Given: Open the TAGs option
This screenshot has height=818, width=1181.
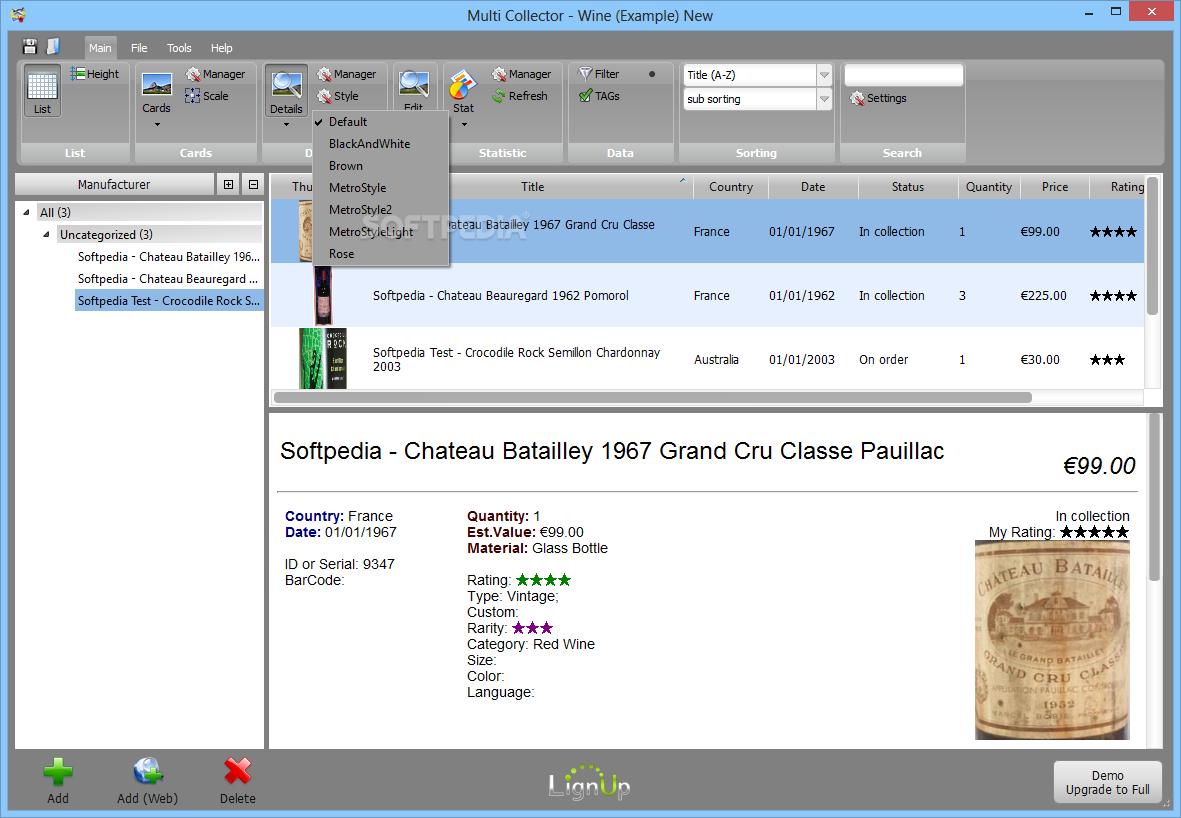Looking at the screenshot, I should tap(599, 96).
